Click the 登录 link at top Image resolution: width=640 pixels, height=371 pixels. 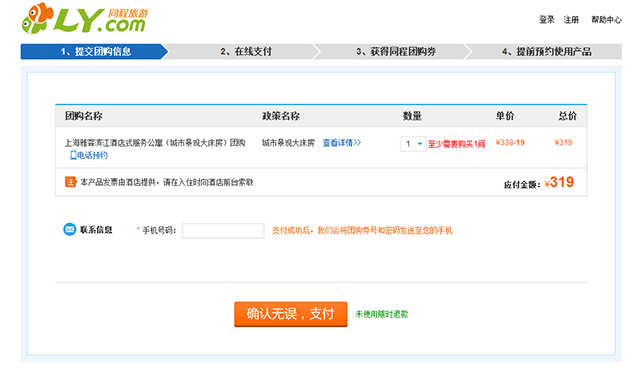coord(547,20)
